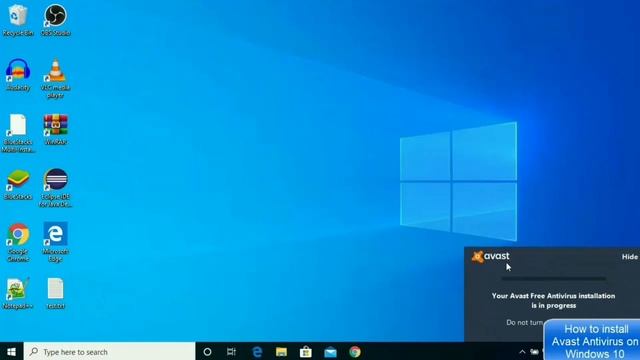Hide the Avast installation popup
Viewport: 640px width, 360px height.
click(x=629, y=257)
